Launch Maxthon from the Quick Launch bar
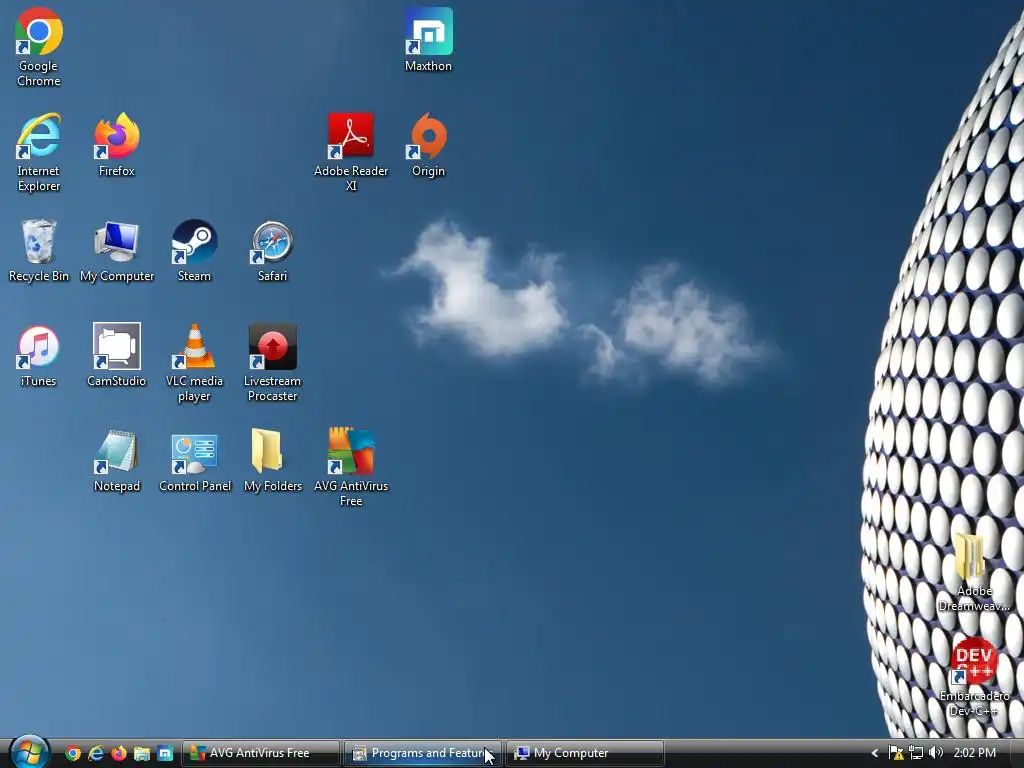 click(165, 753)
